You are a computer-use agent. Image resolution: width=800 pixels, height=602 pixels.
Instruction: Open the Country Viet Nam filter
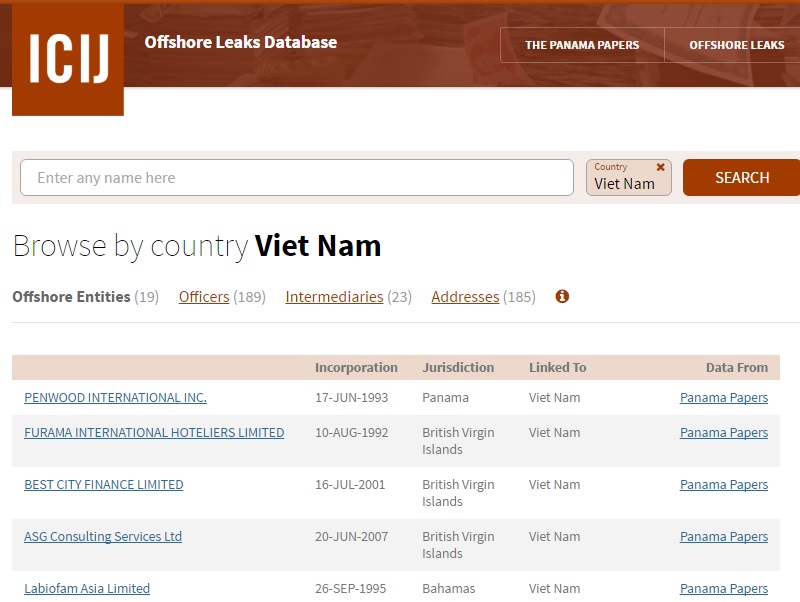point(629,178)
